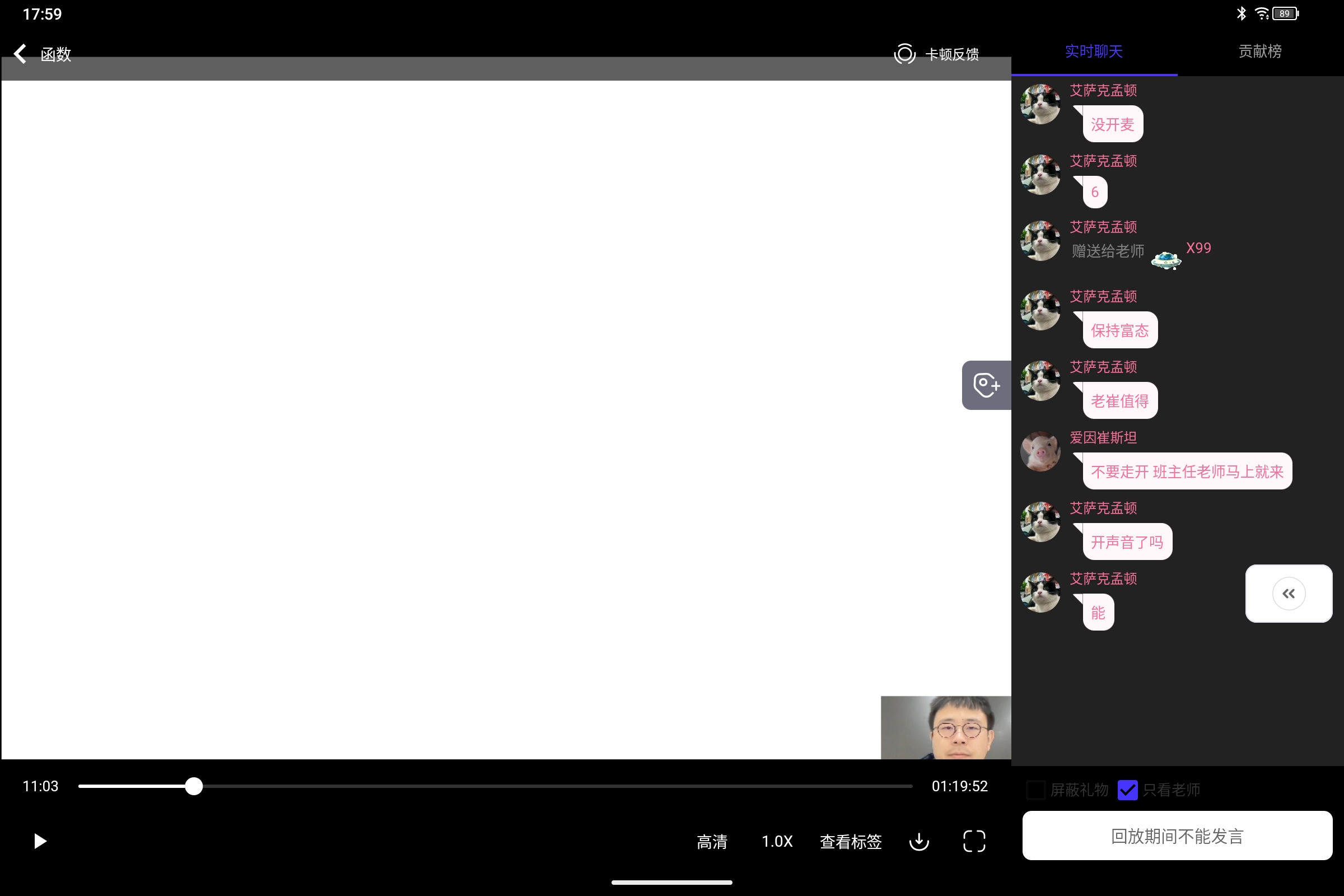
Task: Enable the 屏蔽礼物 checkbox
Action: point(1036,790)
